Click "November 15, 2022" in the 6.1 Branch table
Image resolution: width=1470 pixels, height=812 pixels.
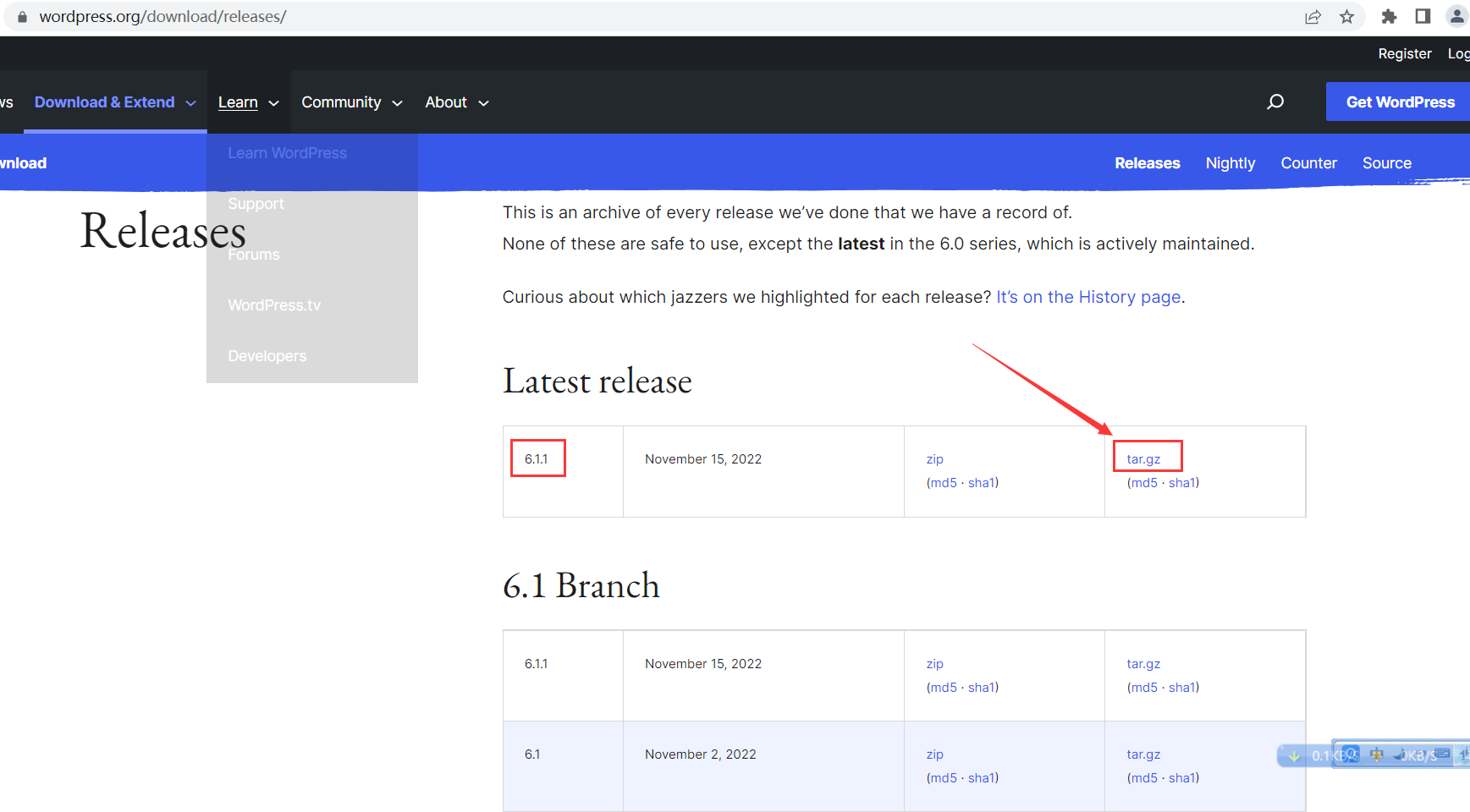click(x=703, y=664)
